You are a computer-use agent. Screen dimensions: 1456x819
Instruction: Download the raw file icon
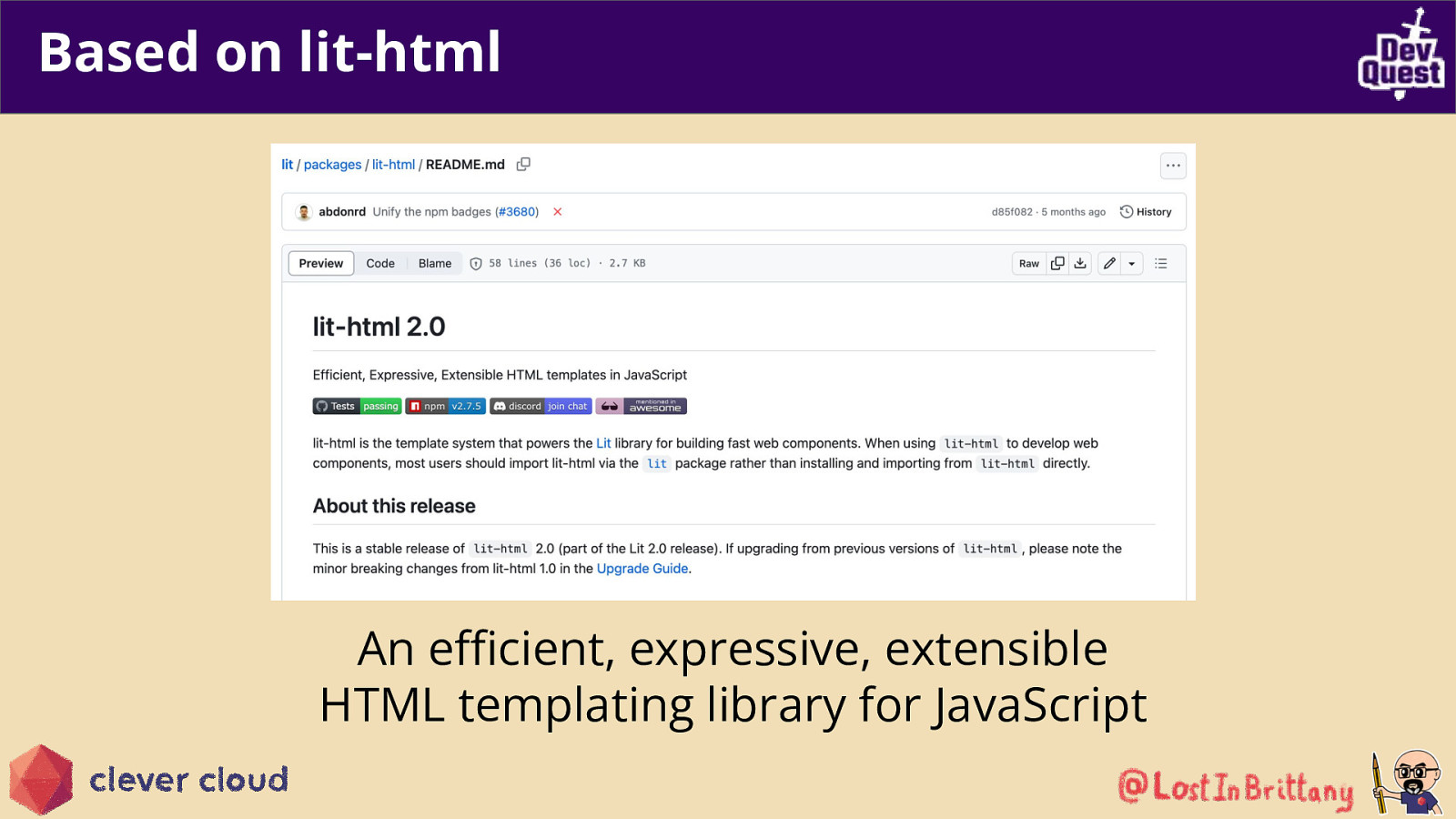(x=1080, y=264)
